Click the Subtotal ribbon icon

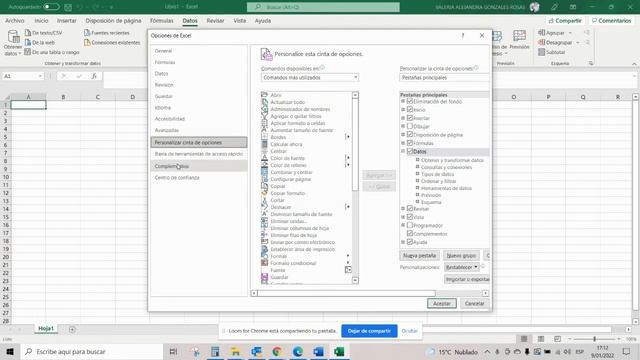(x=542, y=52)
